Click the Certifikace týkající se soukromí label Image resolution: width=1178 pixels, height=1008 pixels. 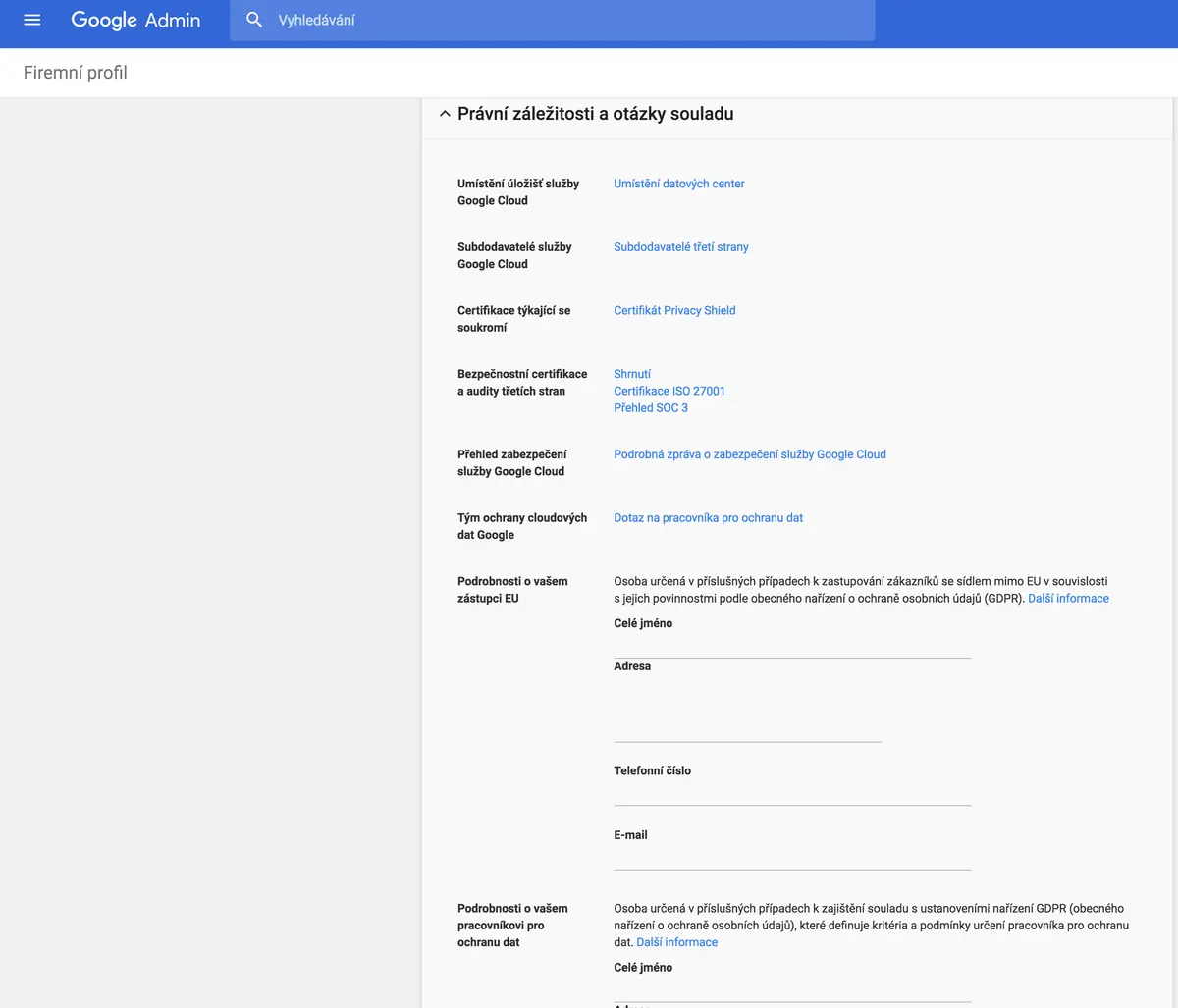coord(513,319)
